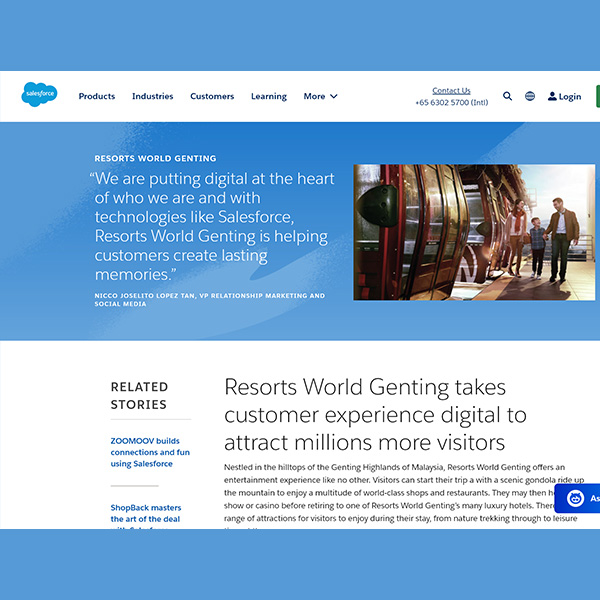The width and height of the screenshot is (600, 600).
Task: Click the Related Stories sidebar heading
Action: [139, 395]
